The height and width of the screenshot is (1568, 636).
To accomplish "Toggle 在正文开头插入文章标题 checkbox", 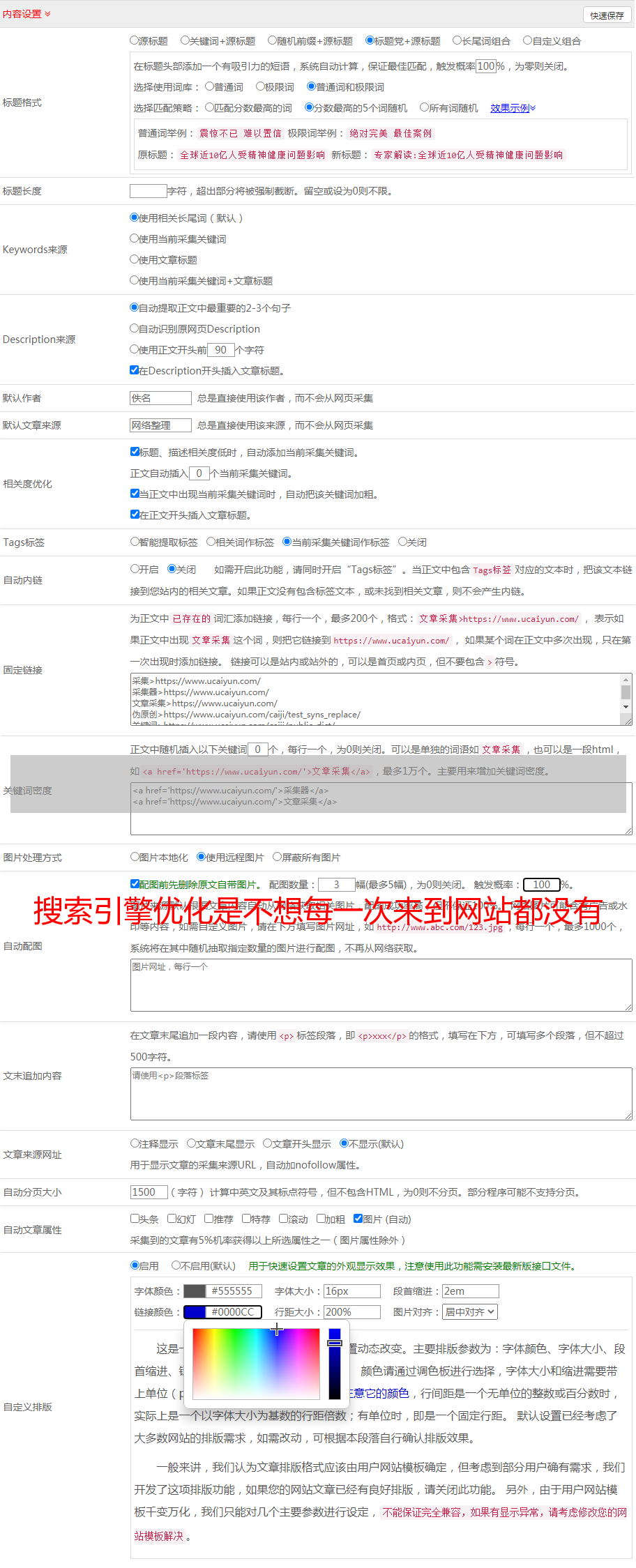I will [135, 515].
